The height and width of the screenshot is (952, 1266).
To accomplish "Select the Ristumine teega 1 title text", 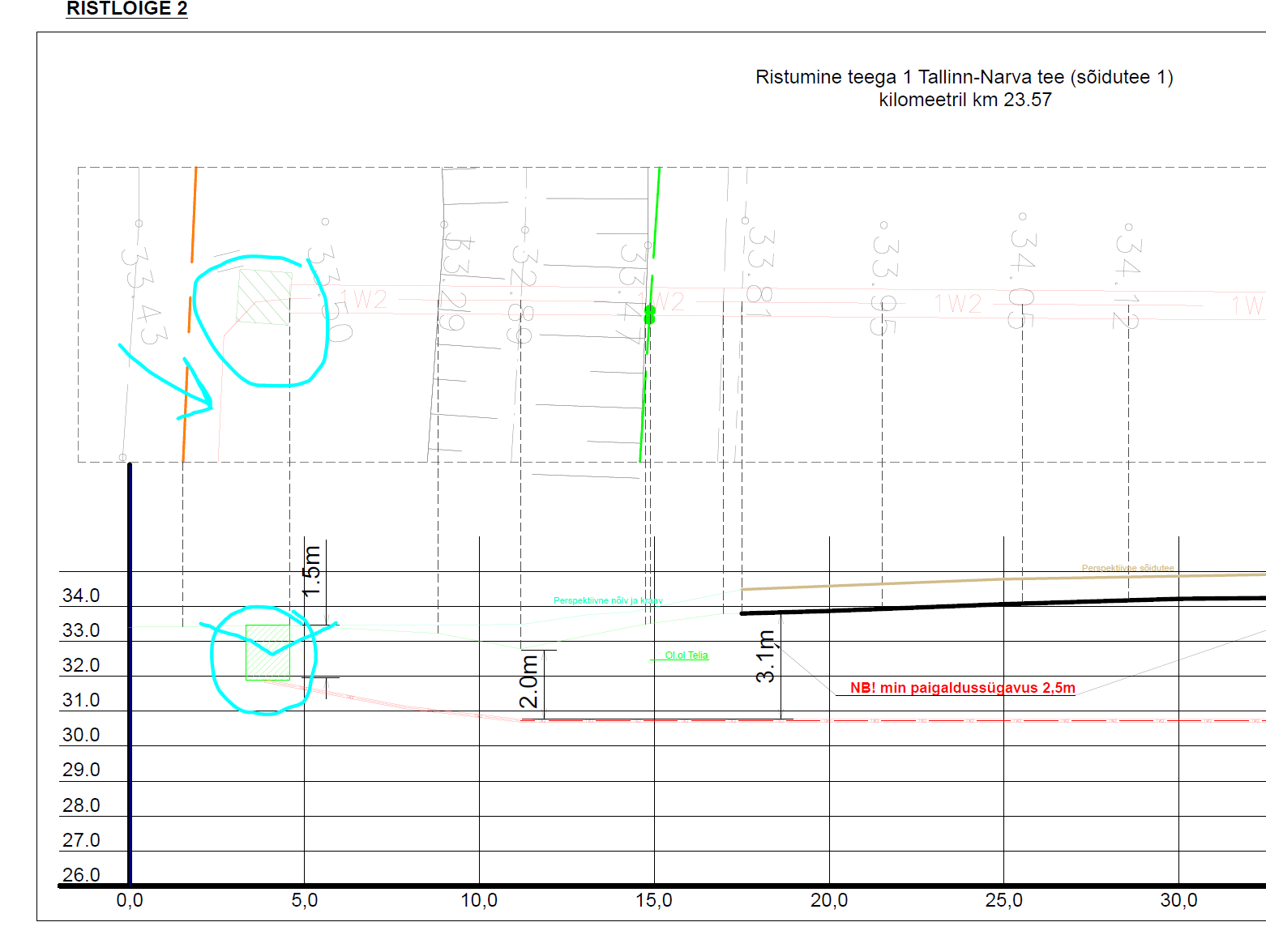I will (964, 88).
